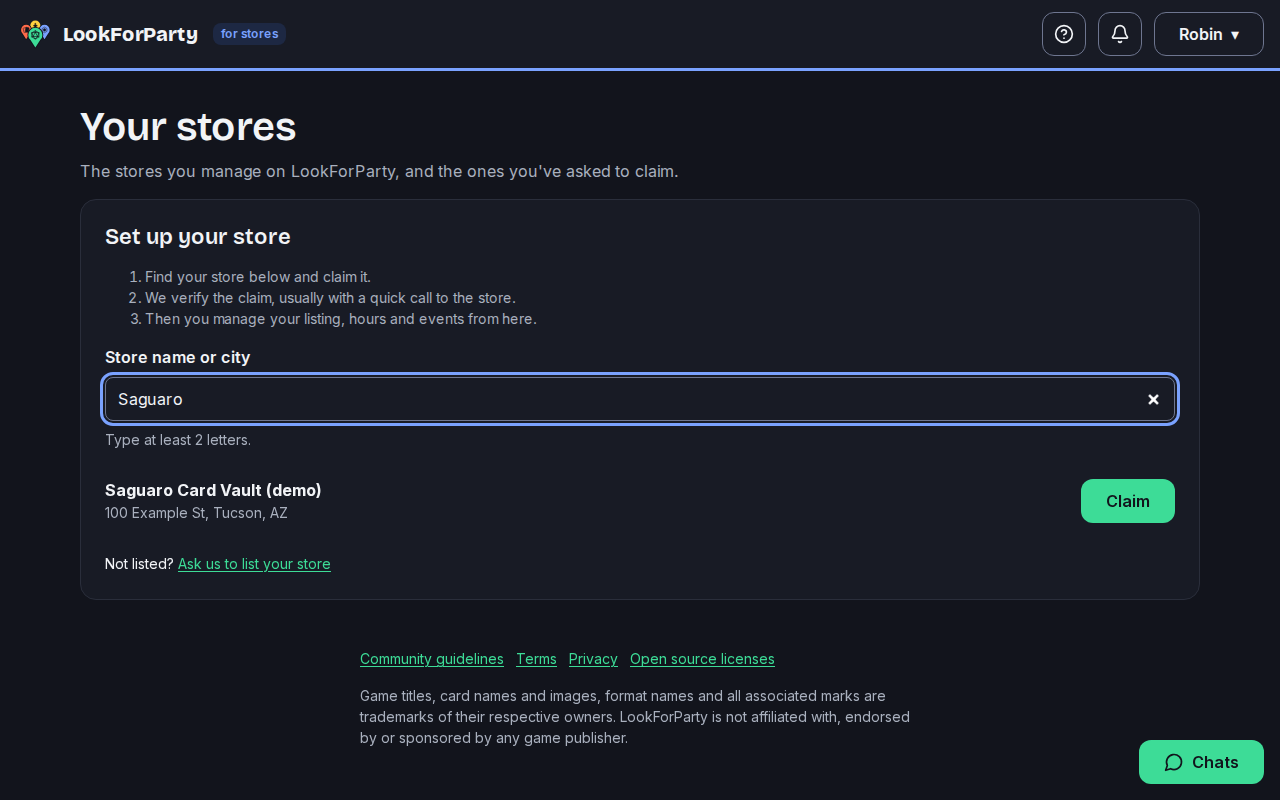Click the '100 Example St, Tucson, AZ' address
1280x800 pixels.
click(196, 513)
